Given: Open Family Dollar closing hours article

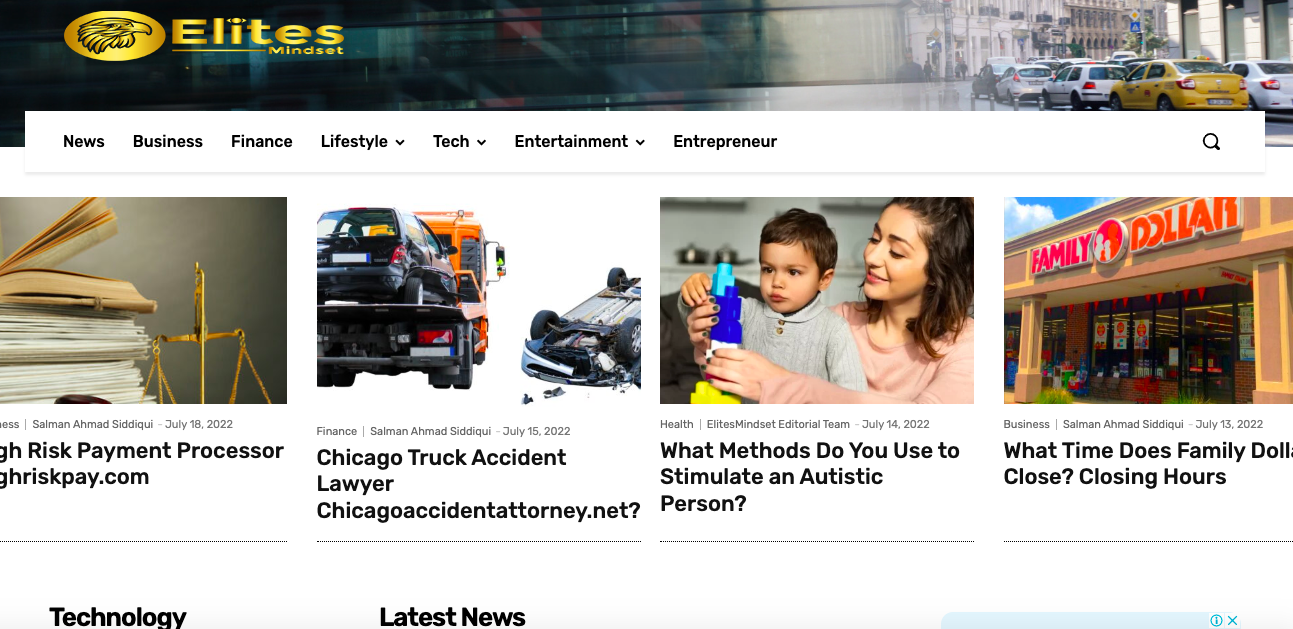Looking at the screenshot, I should [x=1148, y=464].
